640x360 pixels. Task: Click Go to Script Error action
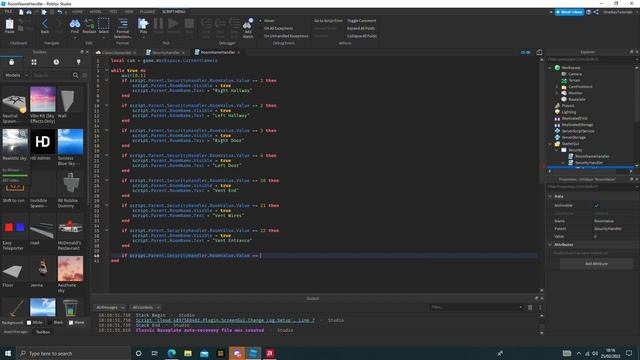pos(328,20)
